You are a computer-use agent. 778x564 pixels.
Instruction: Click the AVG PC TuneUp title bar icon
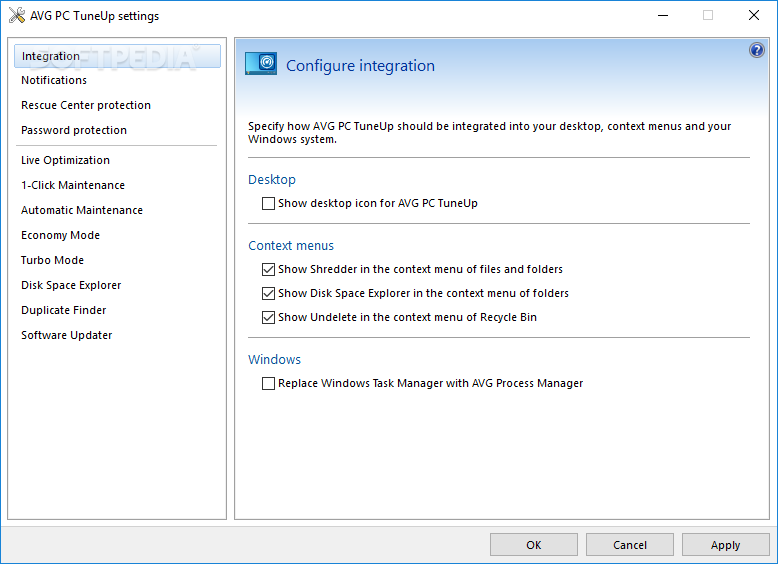tap(17, 15)
